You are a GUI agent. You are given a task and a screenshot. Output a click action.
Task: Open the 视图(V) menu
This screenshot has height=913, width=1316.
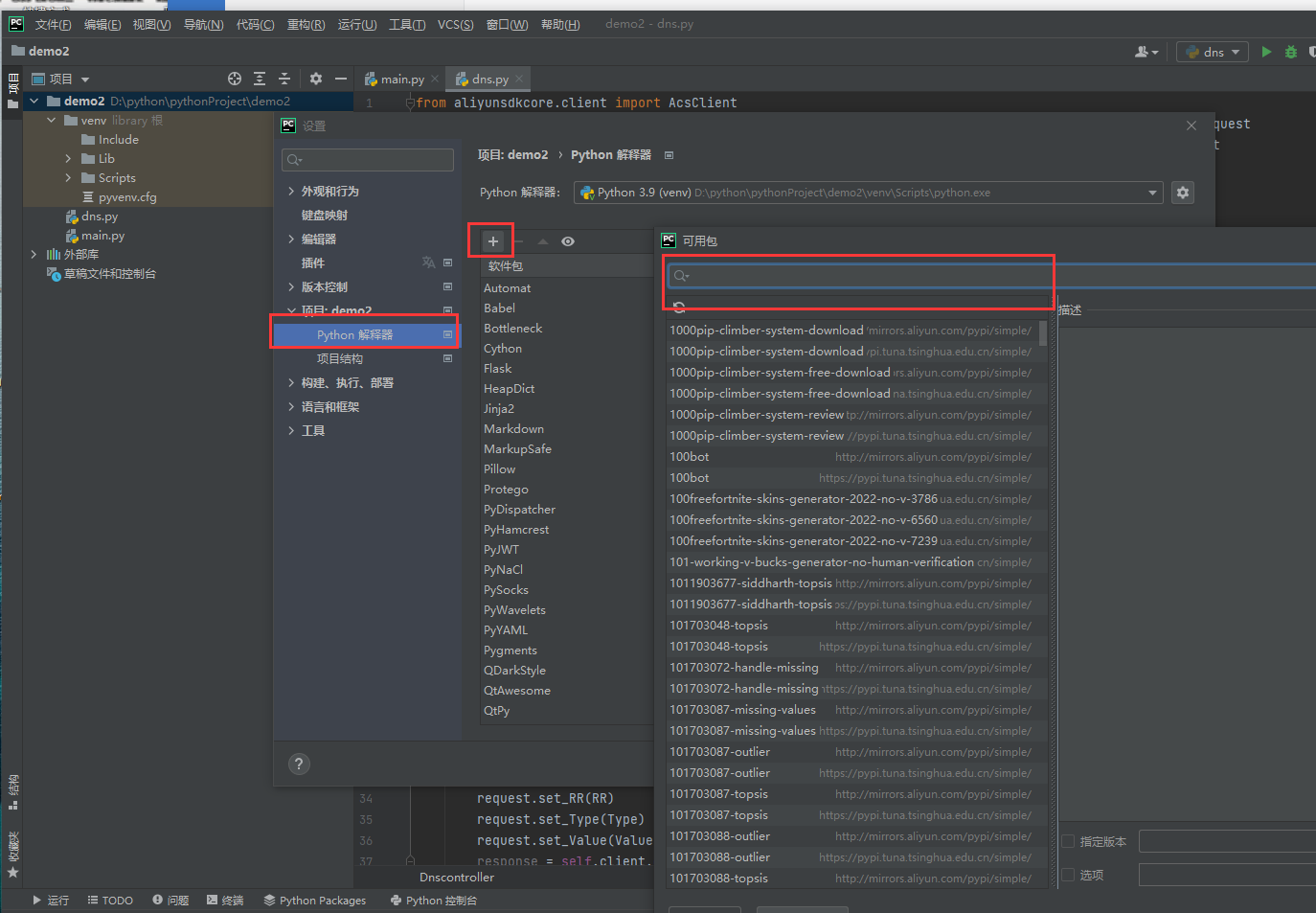click(151, 25)
